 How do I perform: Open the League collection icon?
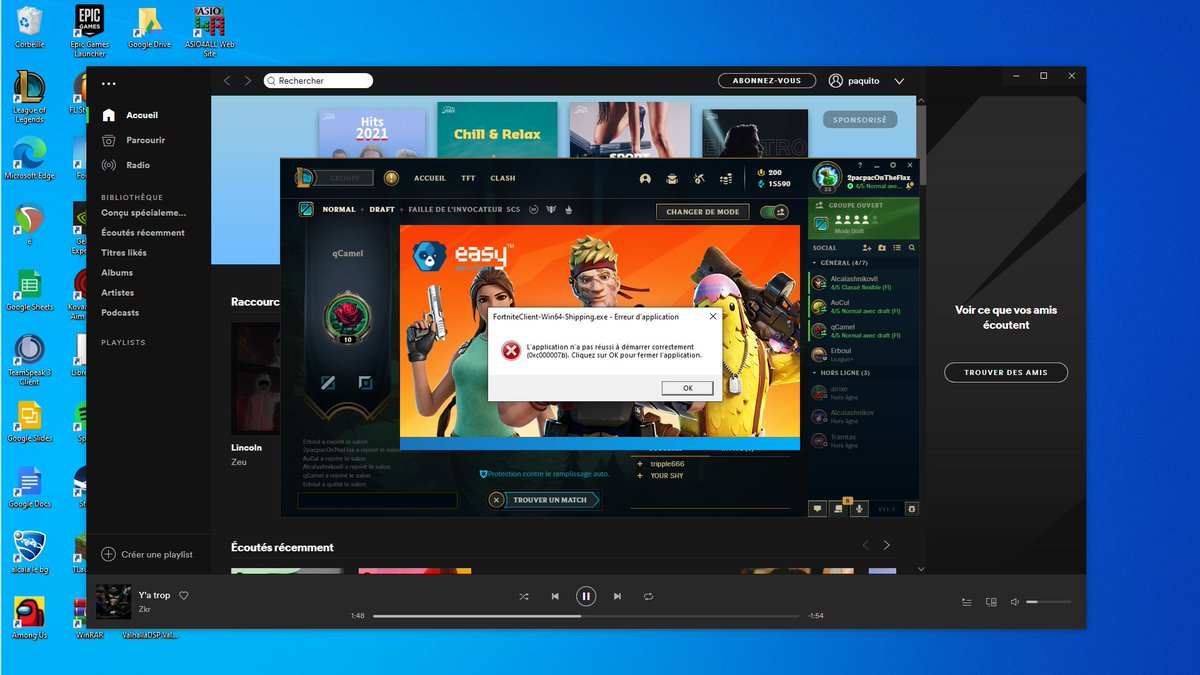click(673, 179)
